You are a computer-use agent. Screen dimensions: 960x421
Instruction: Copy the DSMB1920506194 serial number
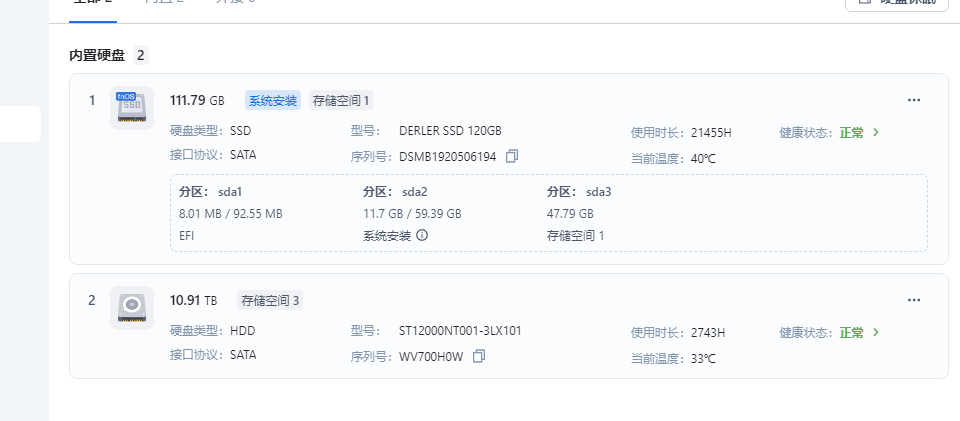pos(512,156)
